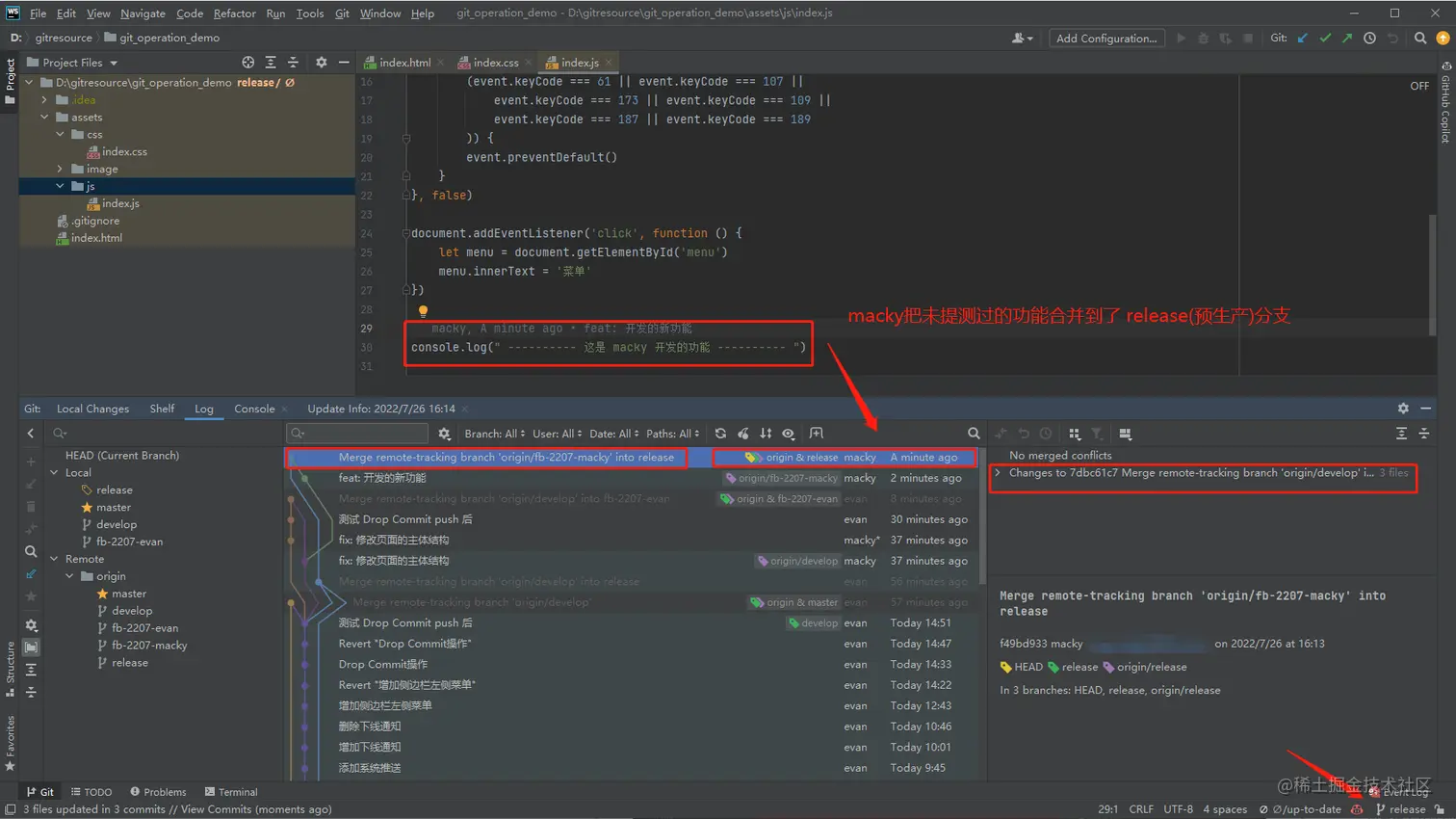Click the GitHub Copilot status bar icon

click(1357, 809)
